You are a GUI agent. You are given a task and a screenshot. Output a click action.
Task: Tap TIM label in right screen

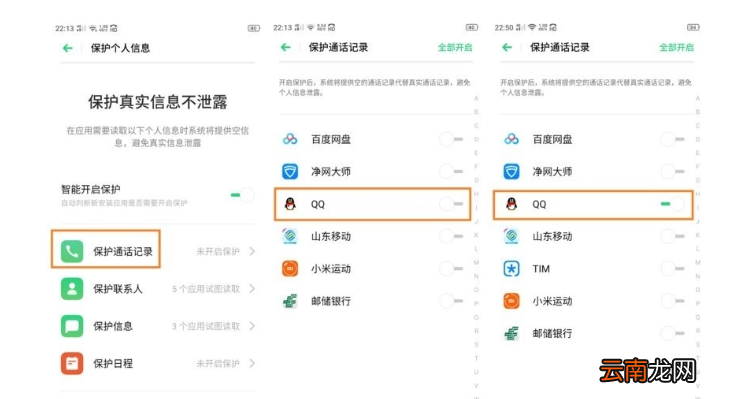point(541,269)
